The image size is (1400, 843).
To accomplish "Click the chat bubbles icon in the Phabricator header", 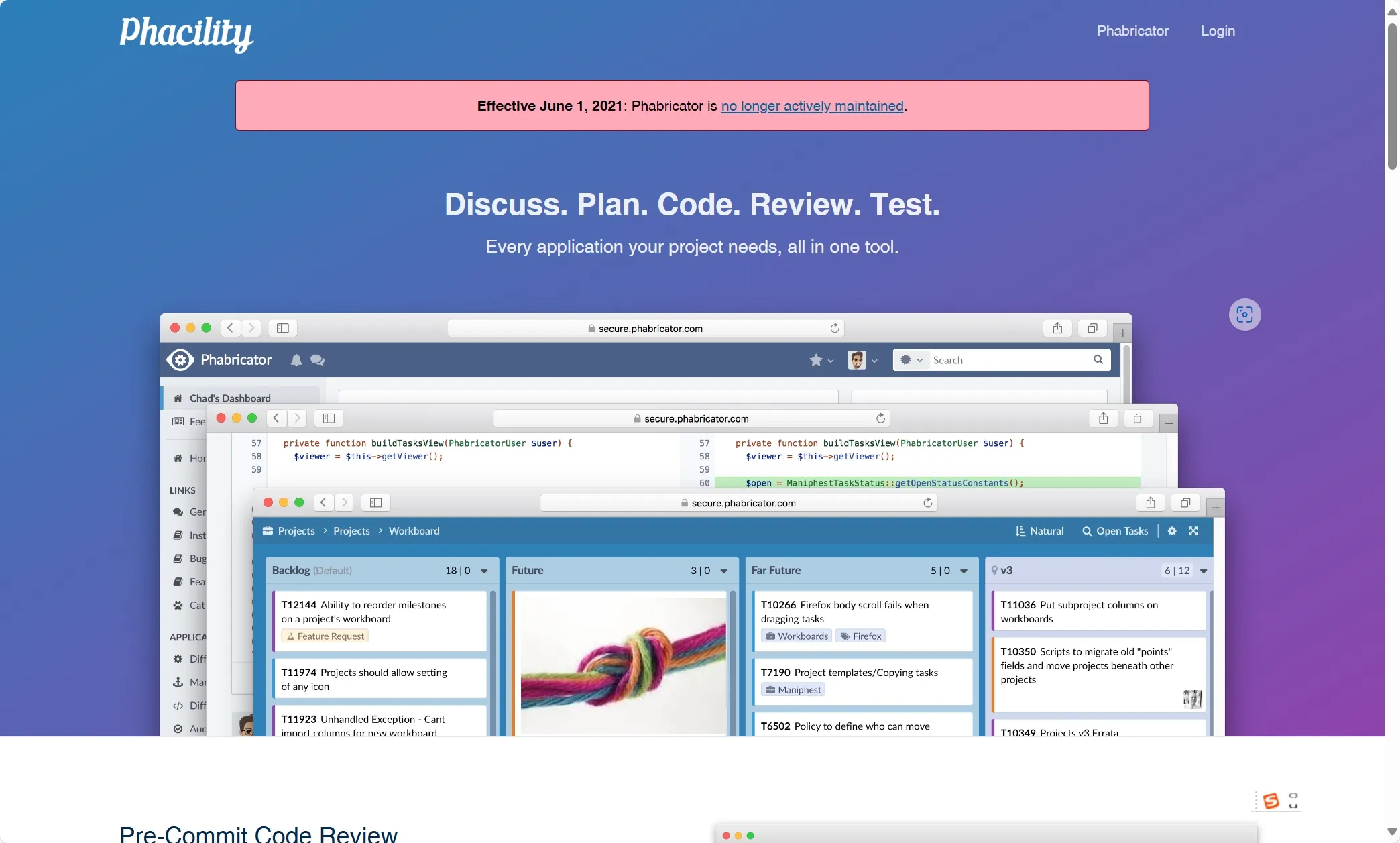I will click(318, 360).
